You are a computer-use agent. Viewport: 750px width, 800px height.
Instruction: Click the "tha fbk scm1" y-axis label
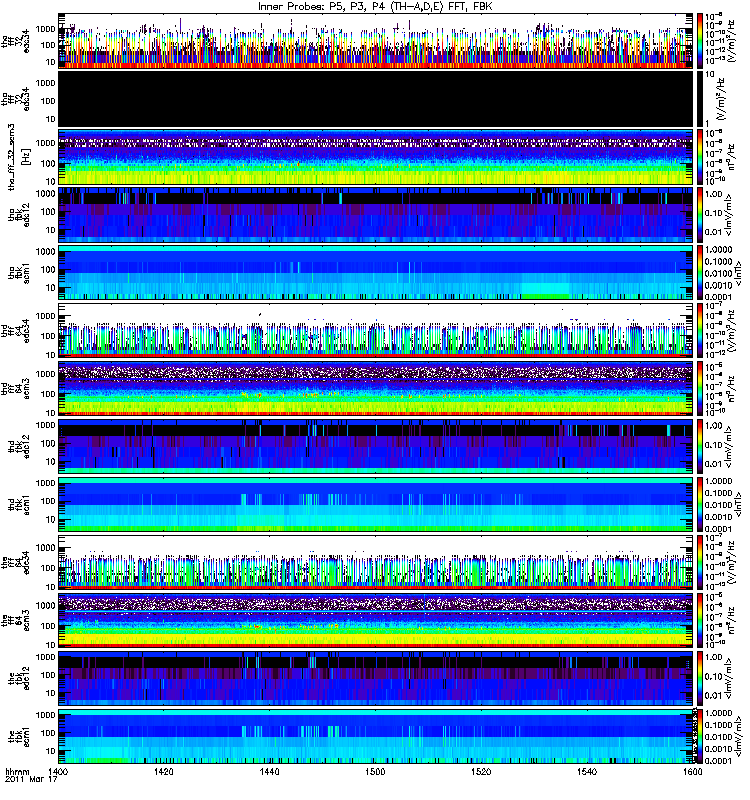pos(19,272)
